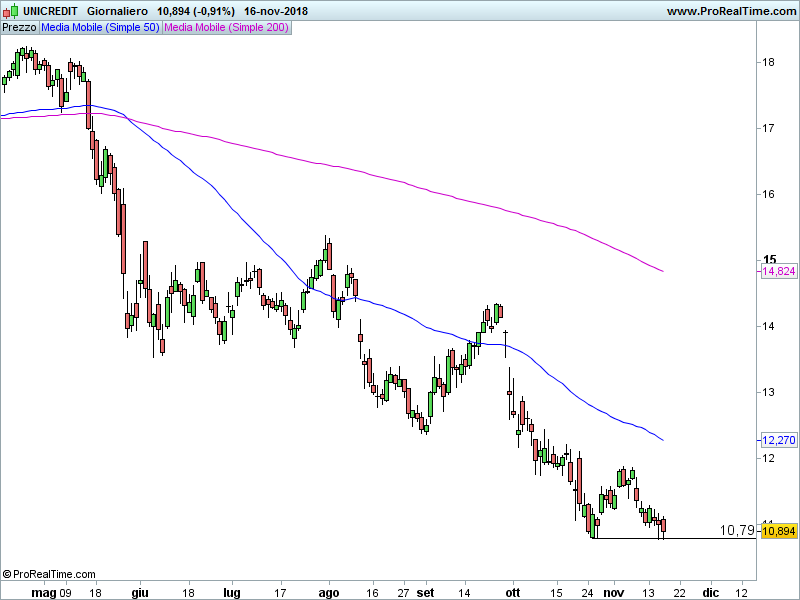Click the 16-nov-2018 date label
Image resolution: width=800 pixels, height=600 pixels.
point(276,11)
